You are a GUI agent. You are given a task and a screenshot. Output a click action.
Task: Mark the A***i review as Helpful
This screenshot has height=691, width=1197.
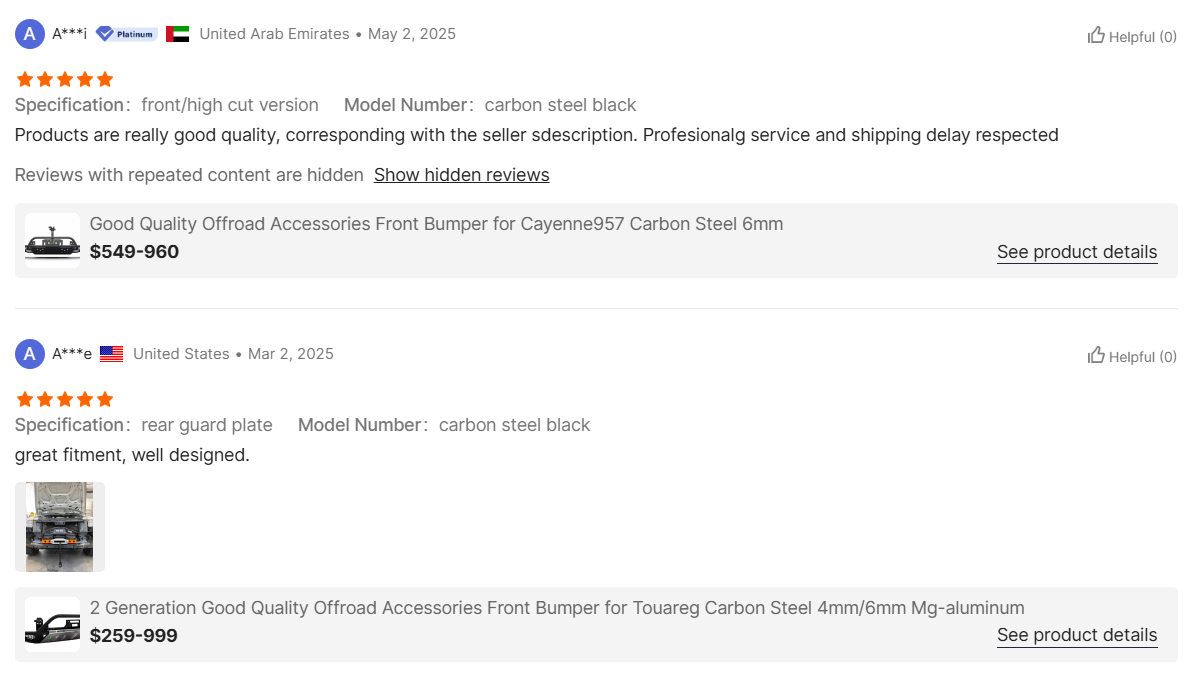pos(1132,36)
